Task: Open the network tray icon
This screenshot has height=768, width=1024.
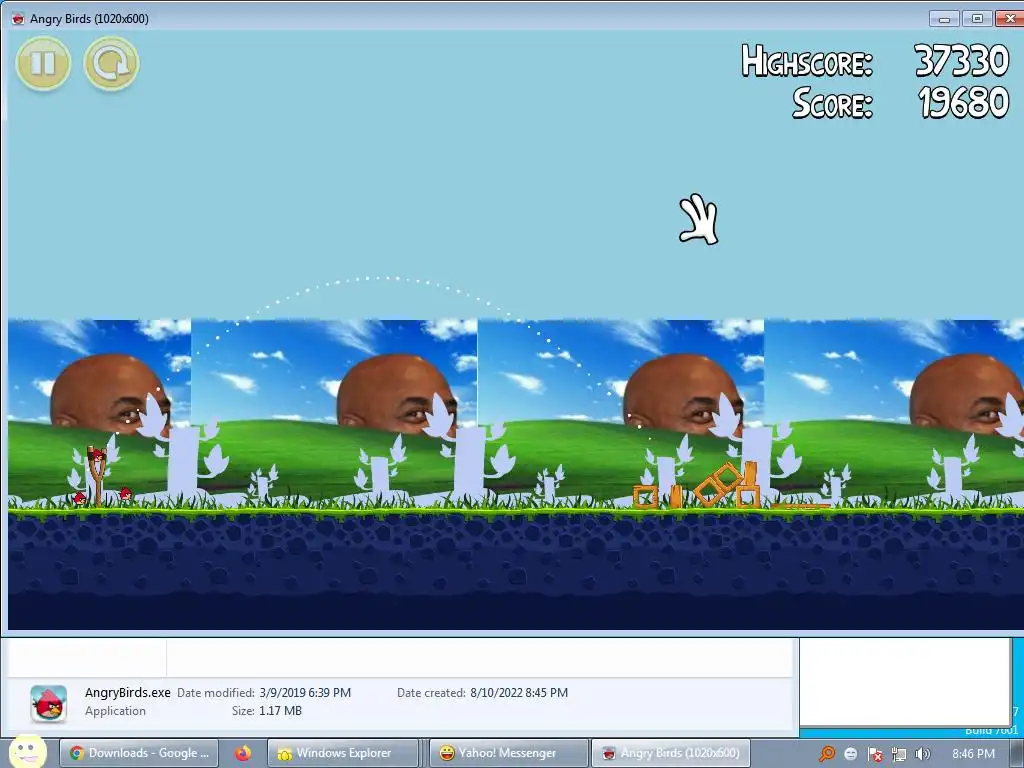Action: (x=899, y=754)
